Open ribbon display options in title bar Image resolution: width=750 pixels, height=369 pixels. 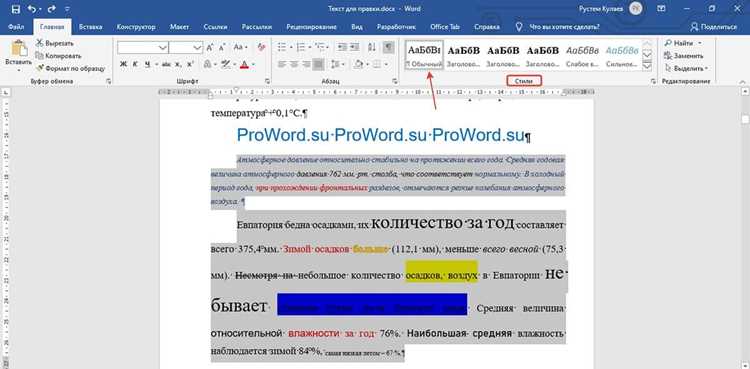[x=662, y=9]
